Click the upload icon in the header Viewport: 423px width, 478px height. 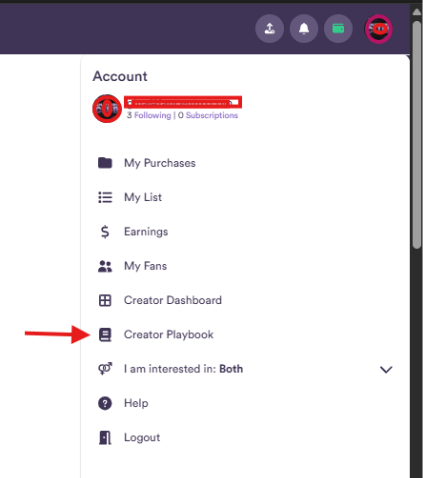pyautogui.click(x=269, y=29)
